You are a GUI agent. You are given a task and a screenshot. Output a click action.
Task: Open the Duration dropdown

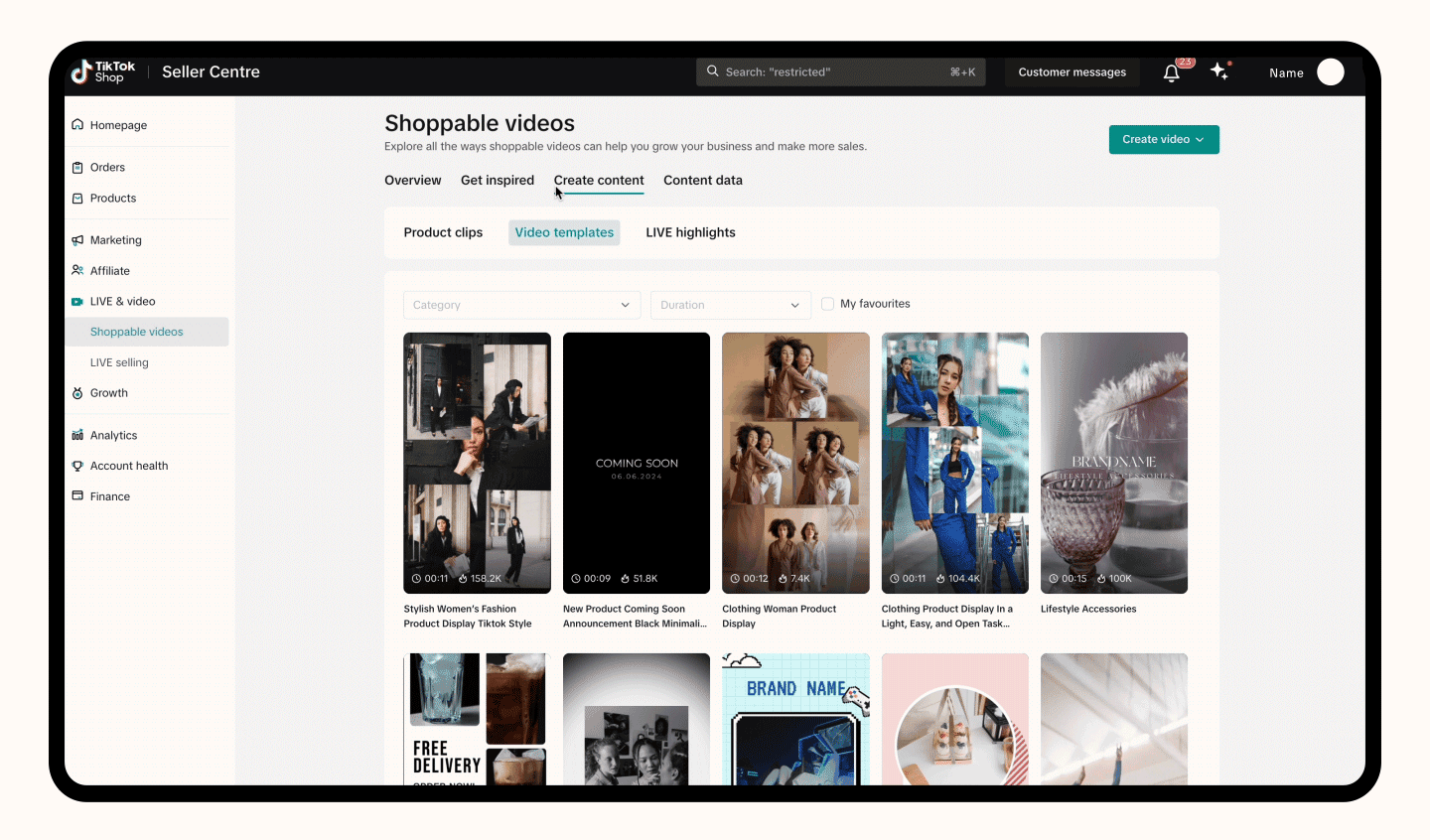(730, 305)
